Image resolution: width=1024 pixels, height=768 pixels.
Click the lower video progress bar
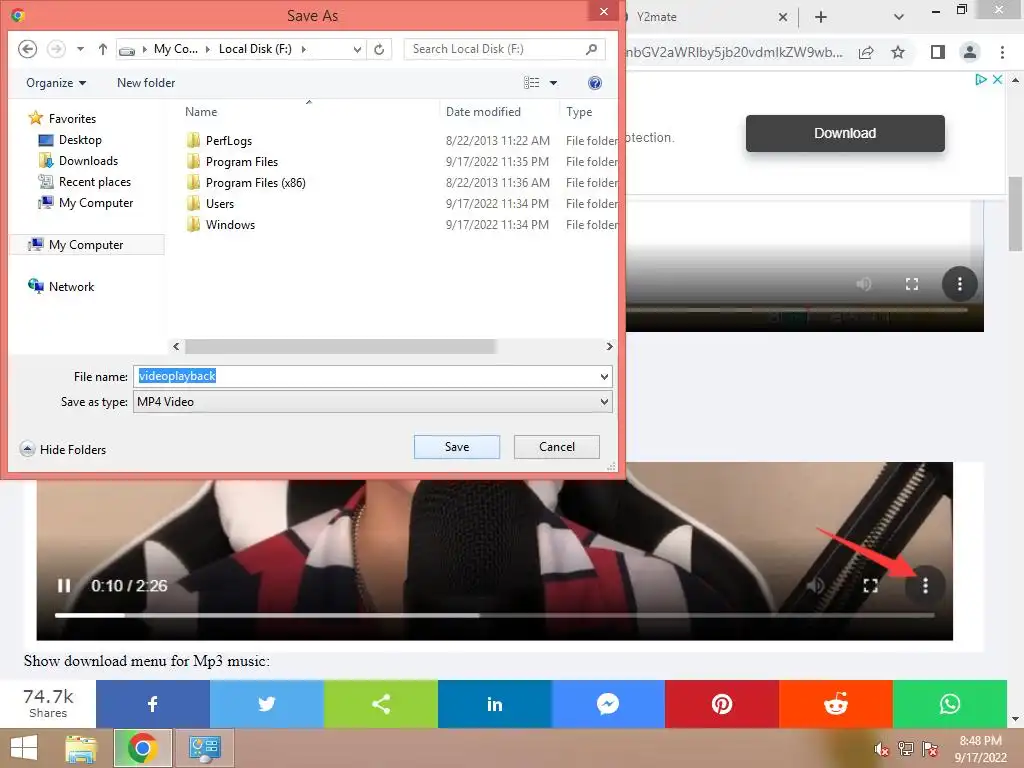[494, 615]
